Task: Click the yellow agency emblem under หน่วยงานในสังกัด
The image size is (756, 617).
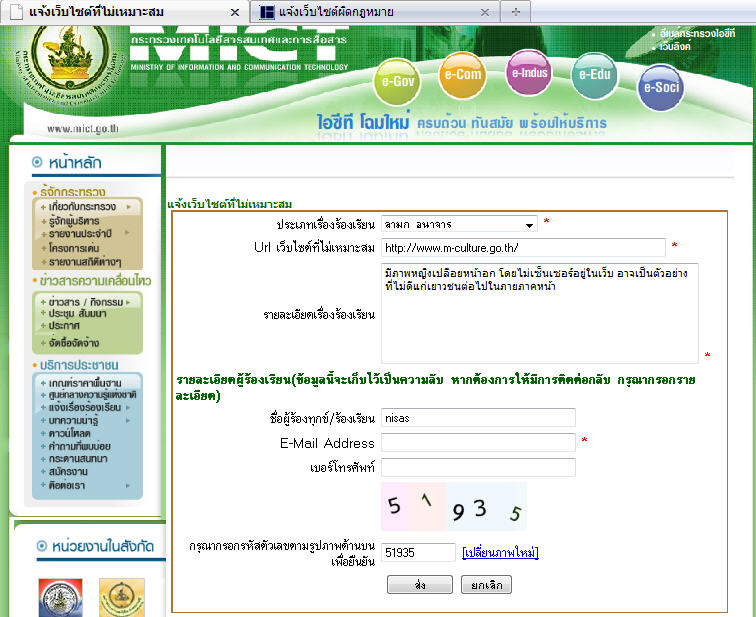Action: (122, 598)
